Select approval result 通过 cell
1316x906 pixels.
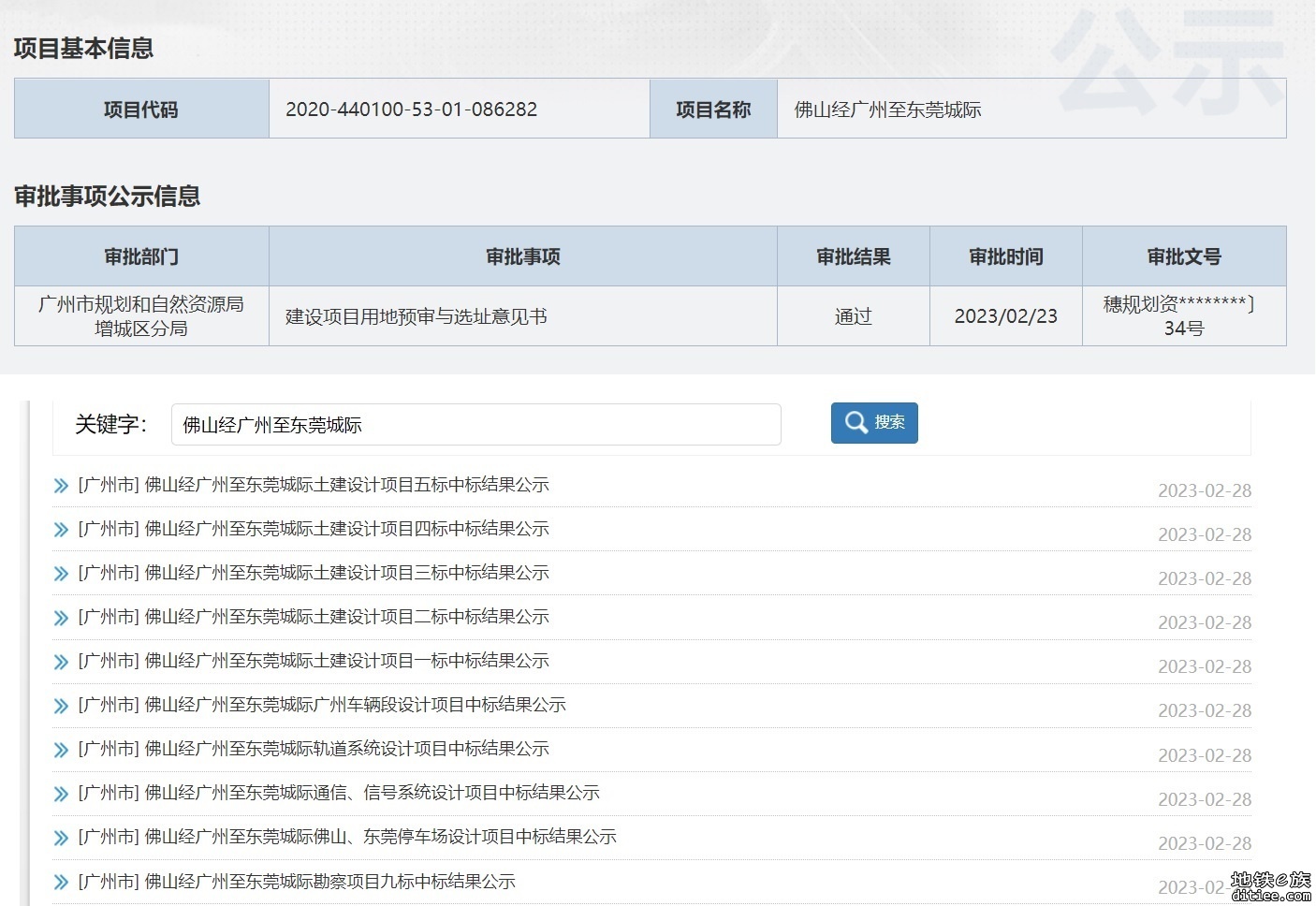854,316
